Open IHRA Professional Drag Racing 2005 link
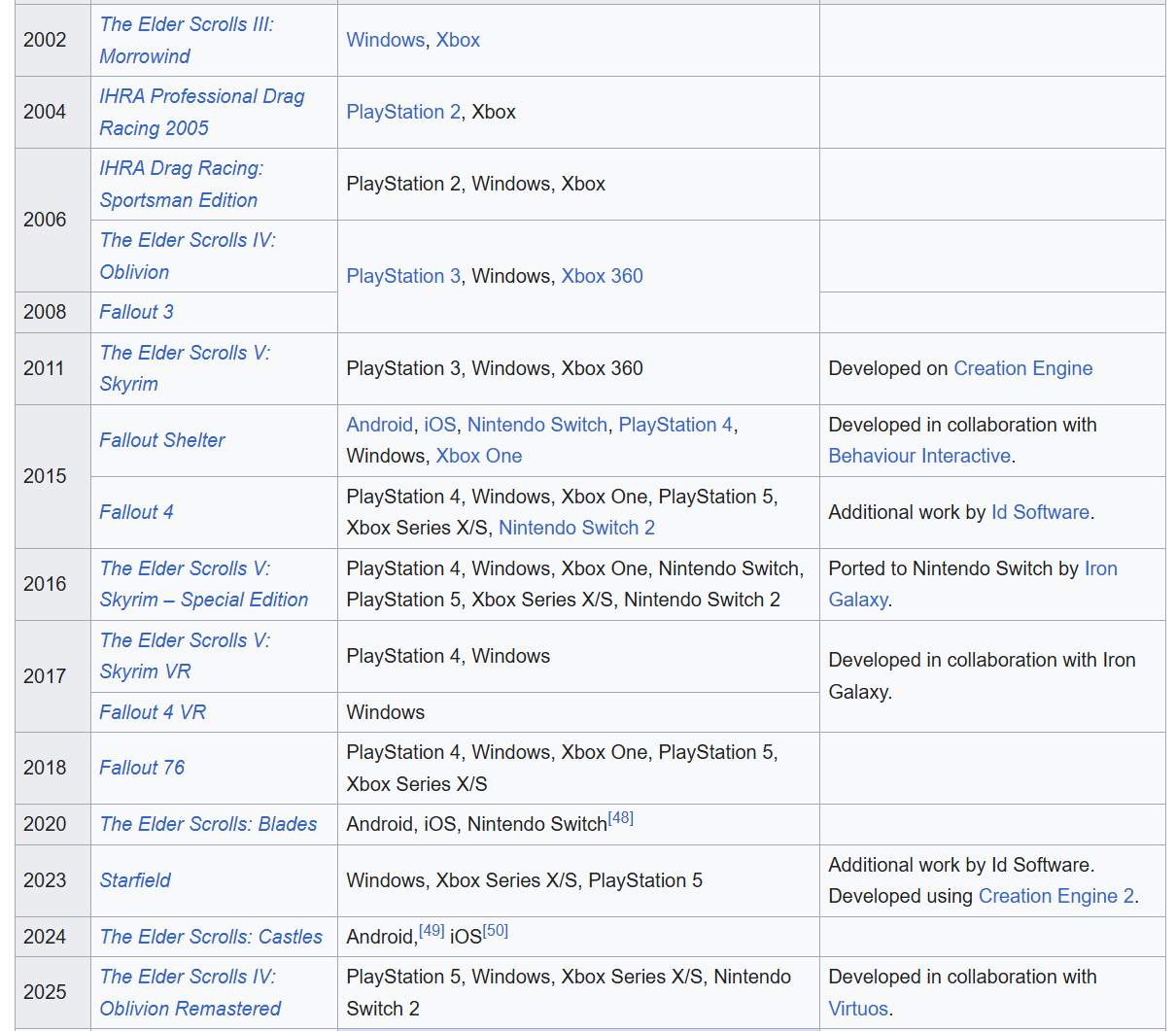The width and height of the screenshot is (1176, 1031). click(x=202, y=112)
